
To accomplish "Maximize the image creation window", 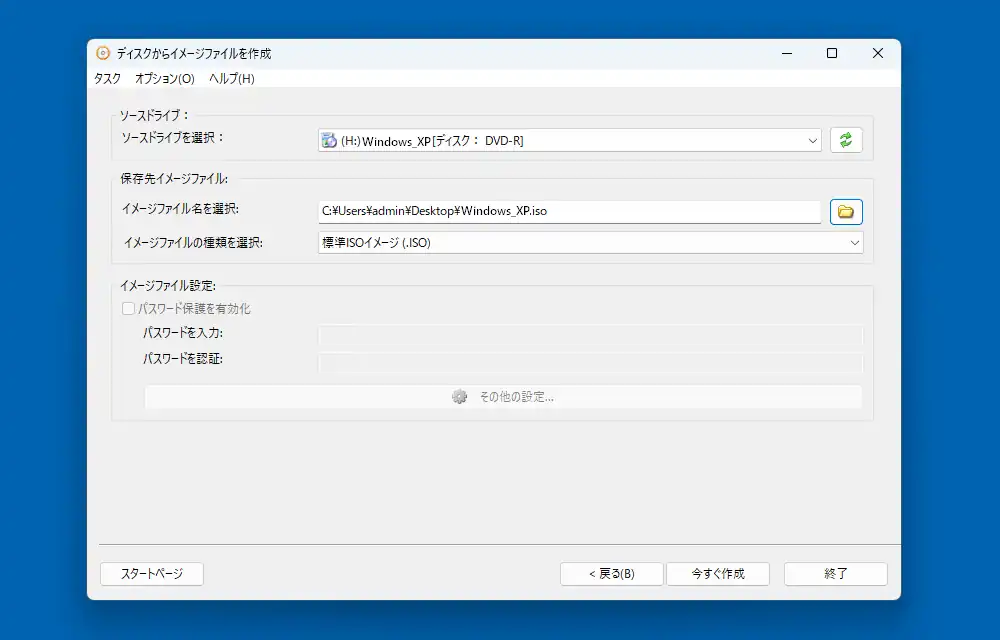I will pos(832,54).
